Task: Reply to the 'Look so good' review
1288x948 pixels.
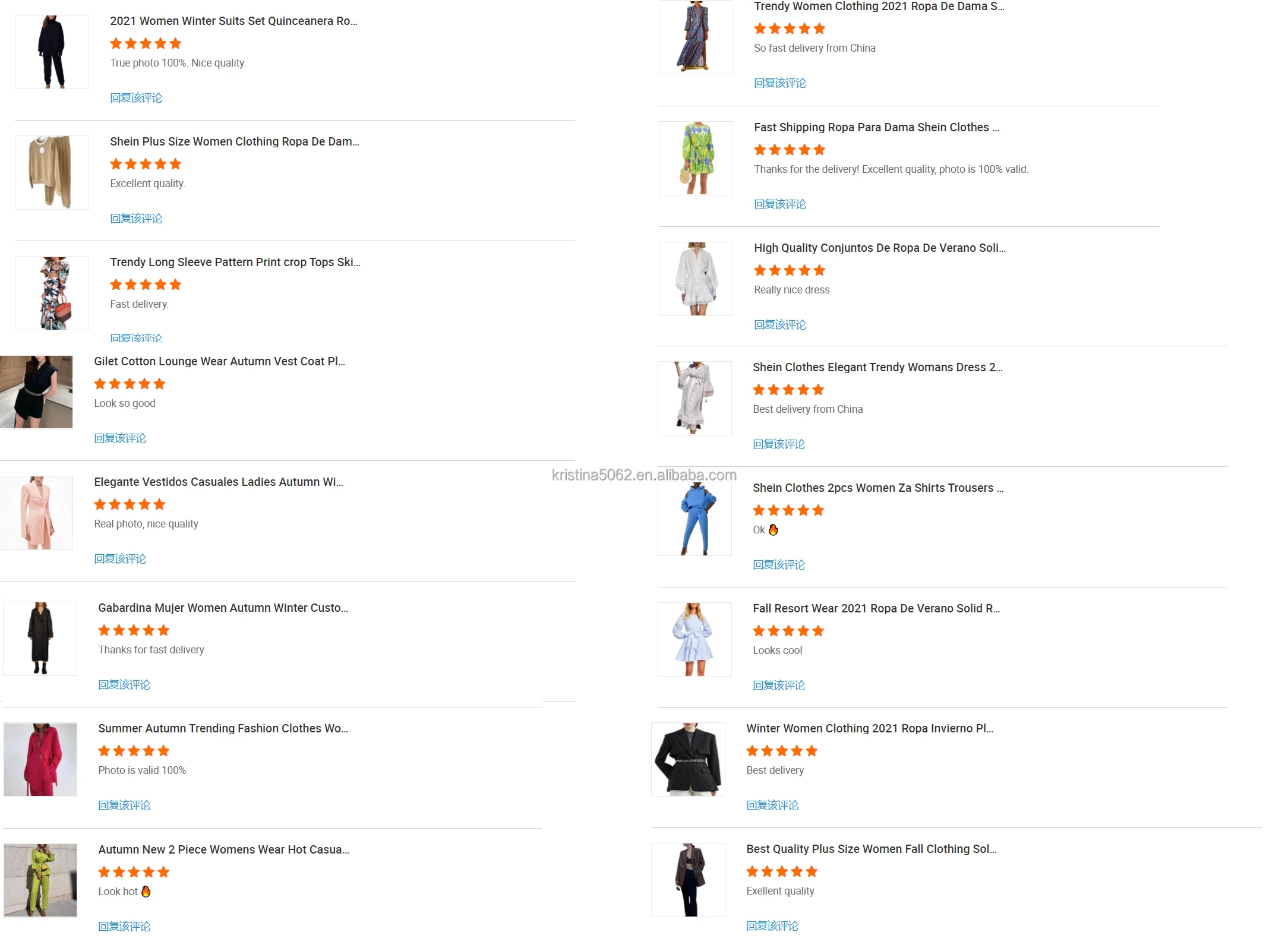Action: [120, 438]
